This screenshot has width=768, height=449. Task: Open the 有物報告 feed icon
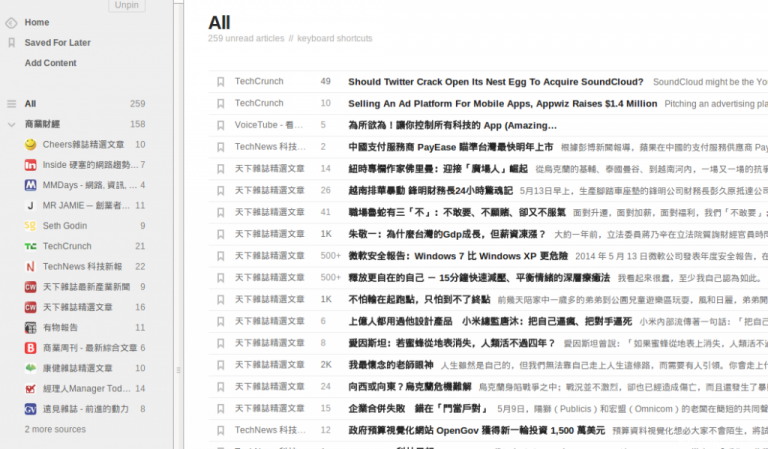point(30,328)
